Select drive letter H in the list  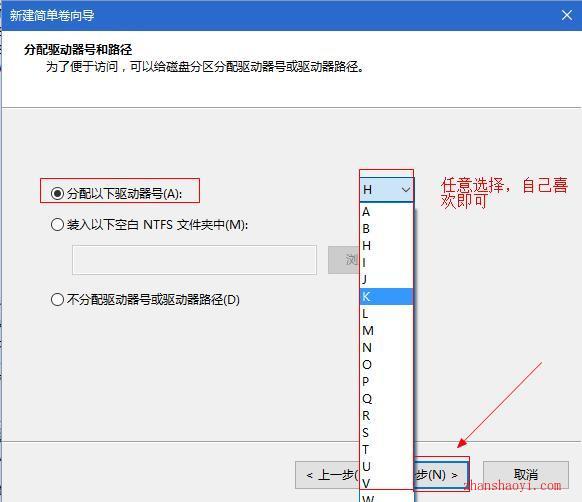tap(386, 246)
